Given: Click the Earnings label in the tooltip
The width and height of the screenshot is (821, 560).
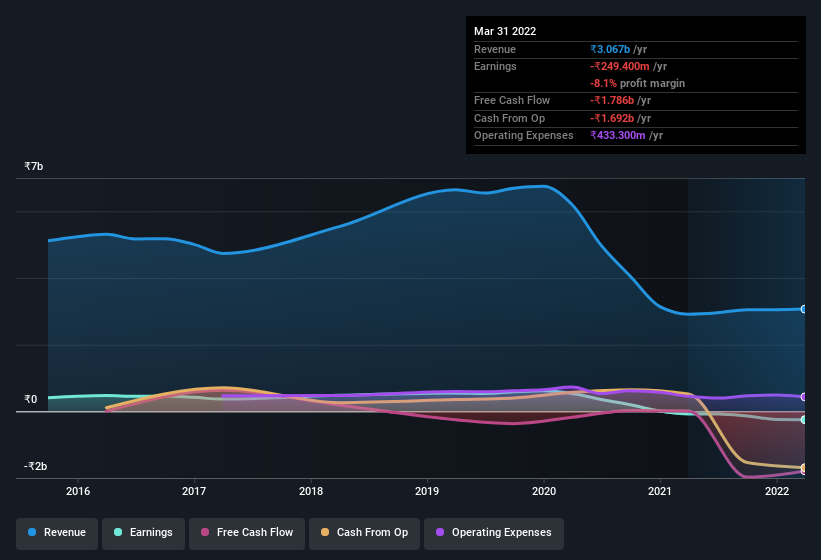Looking at the screenshot, I should pos(495,66).
